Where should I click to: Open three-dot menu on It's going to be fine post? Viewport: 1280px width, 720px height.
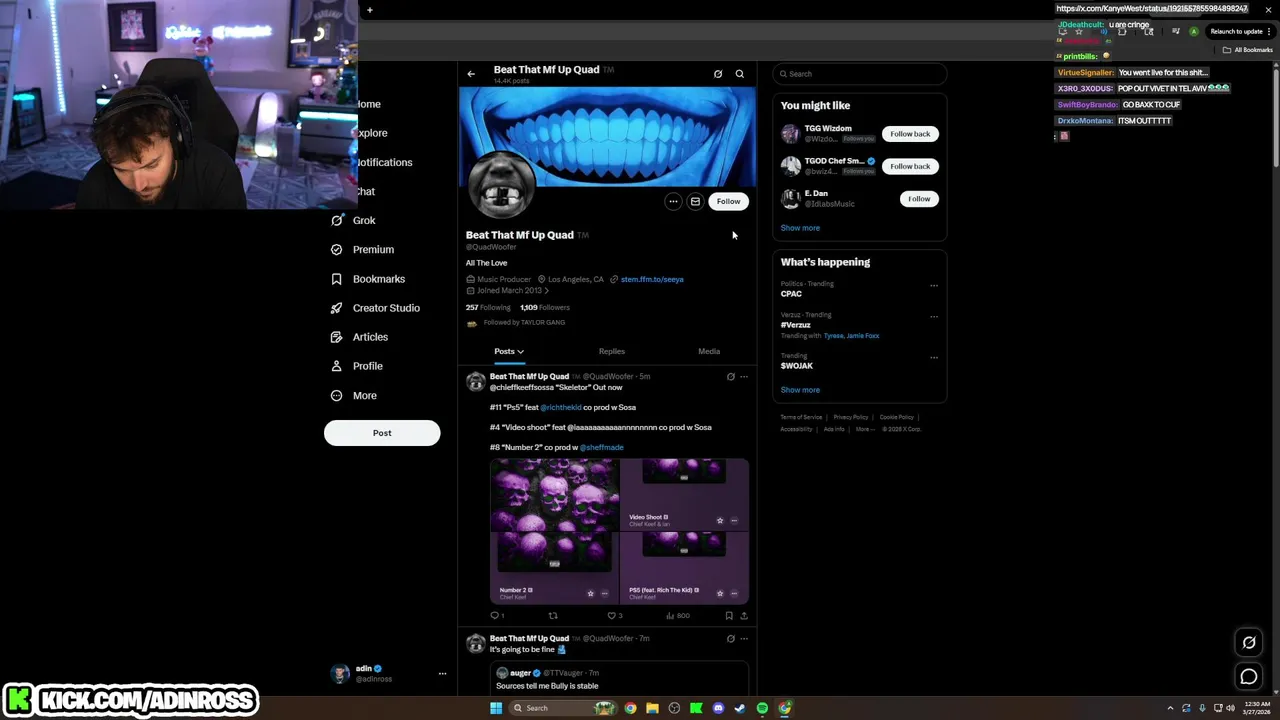point(744,638)
